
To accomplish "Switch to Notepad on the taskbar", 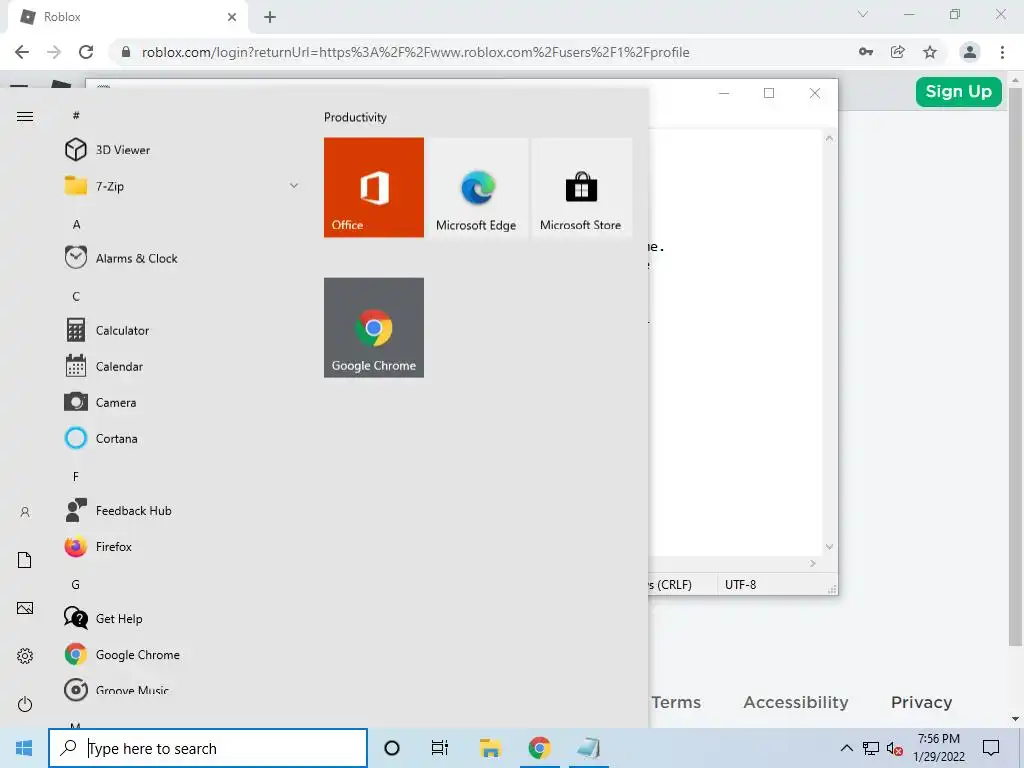I will tap(589, 748).
